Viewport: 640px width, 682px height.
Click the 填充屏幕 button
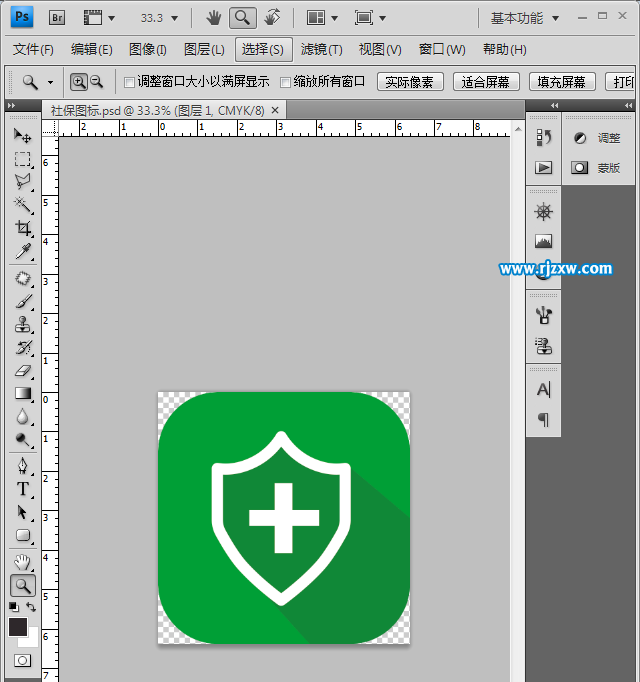pos(562,82)
